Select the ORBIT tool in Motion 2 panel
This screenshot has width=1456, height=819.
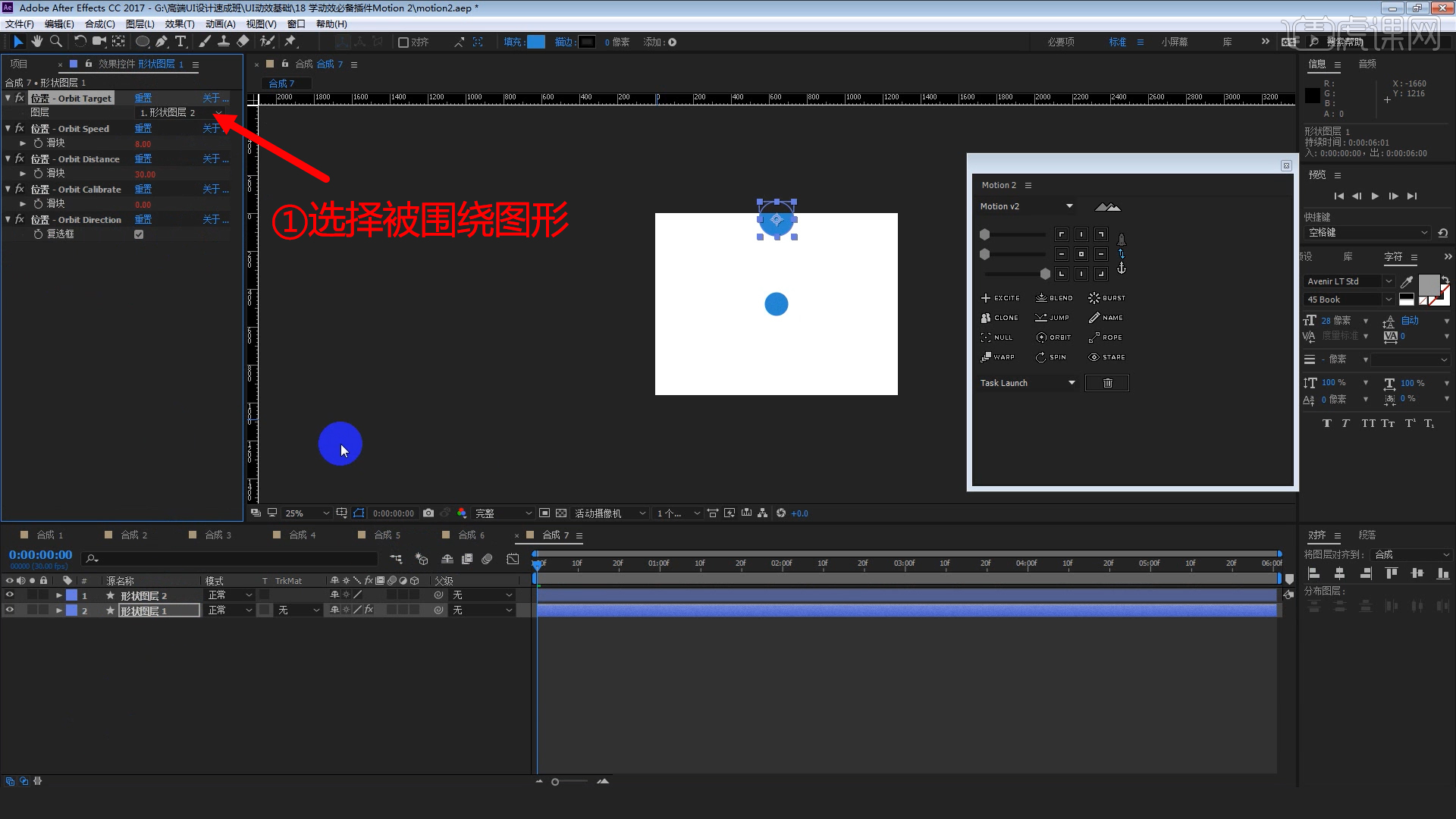pyautogui.click(x=1053, y=337)
